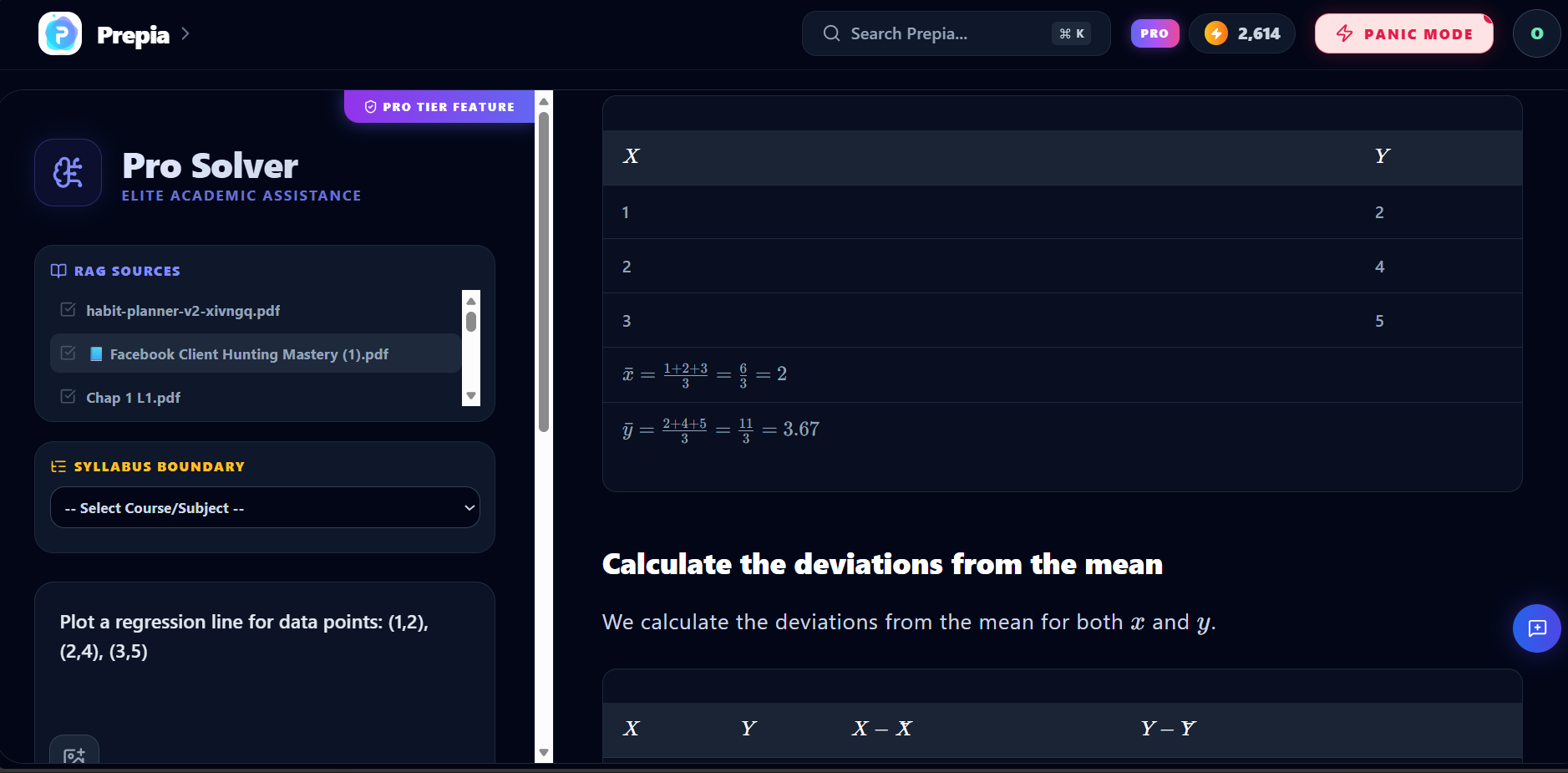The width and height of the screenshot is (1568, 773).
Task: Click the left panel vertical scrollbar thumb
Action: (544, 272)
